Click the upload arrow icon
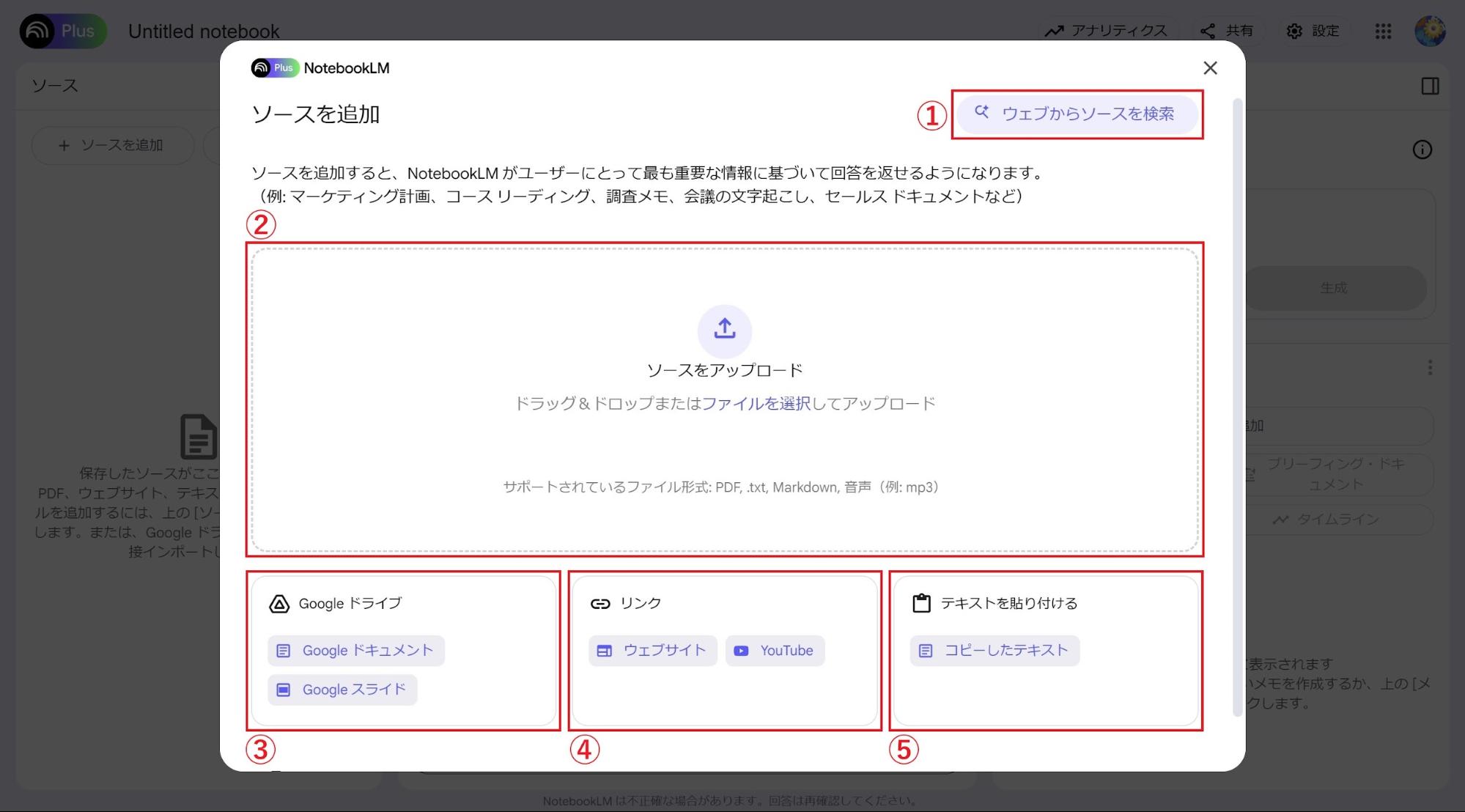The height and width of the screenshot is (812, 1465). point(725,329)
